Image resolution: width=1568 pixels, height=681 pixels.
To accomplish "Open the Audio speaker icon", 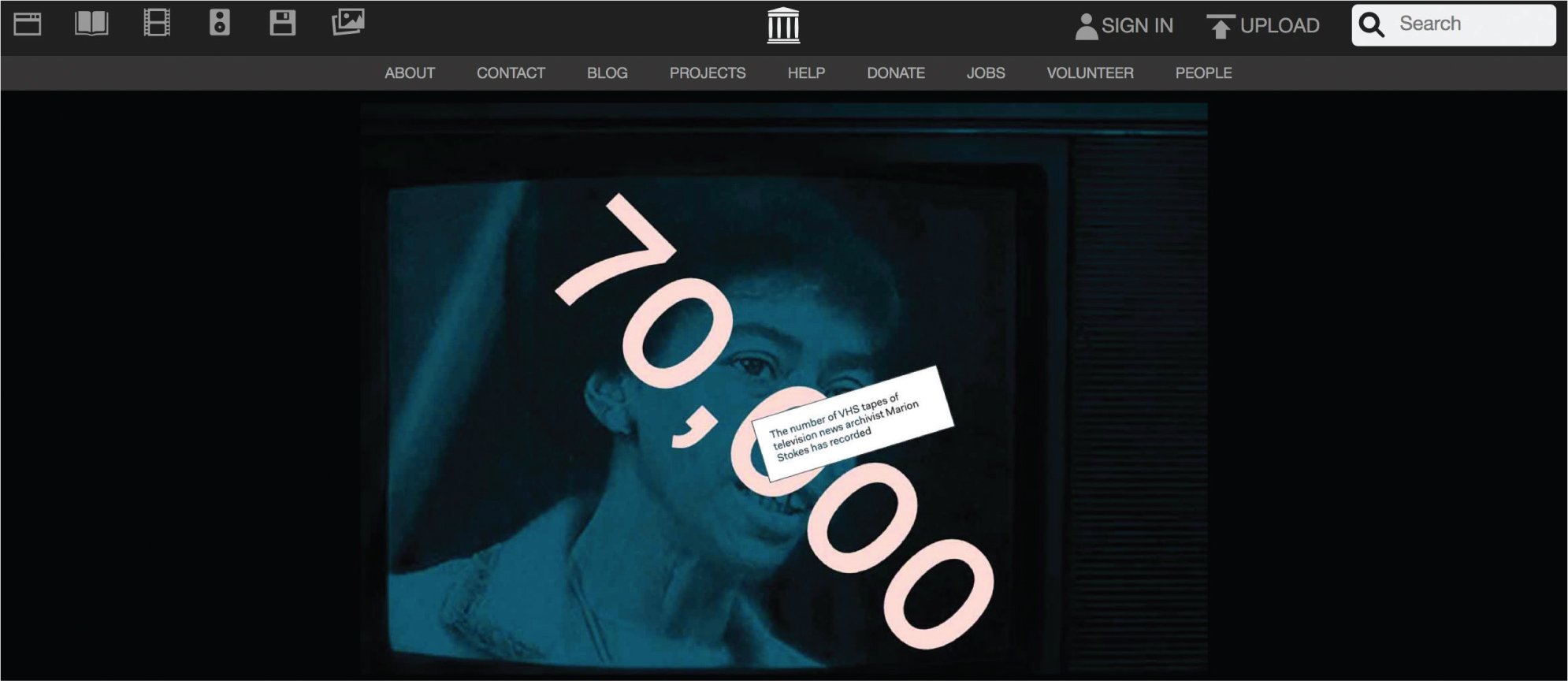I will pyautogui.click(x=220, y=23).
